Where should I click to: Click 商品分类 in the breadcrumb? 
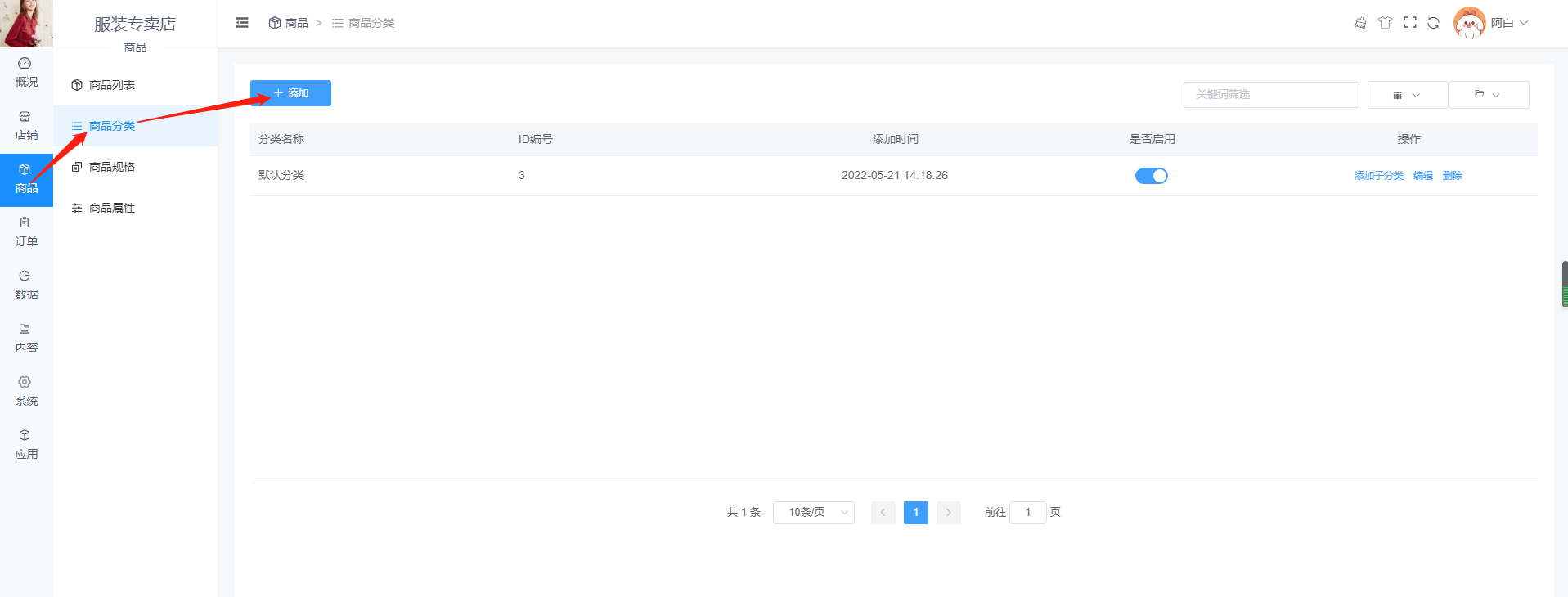click(363, 23)
